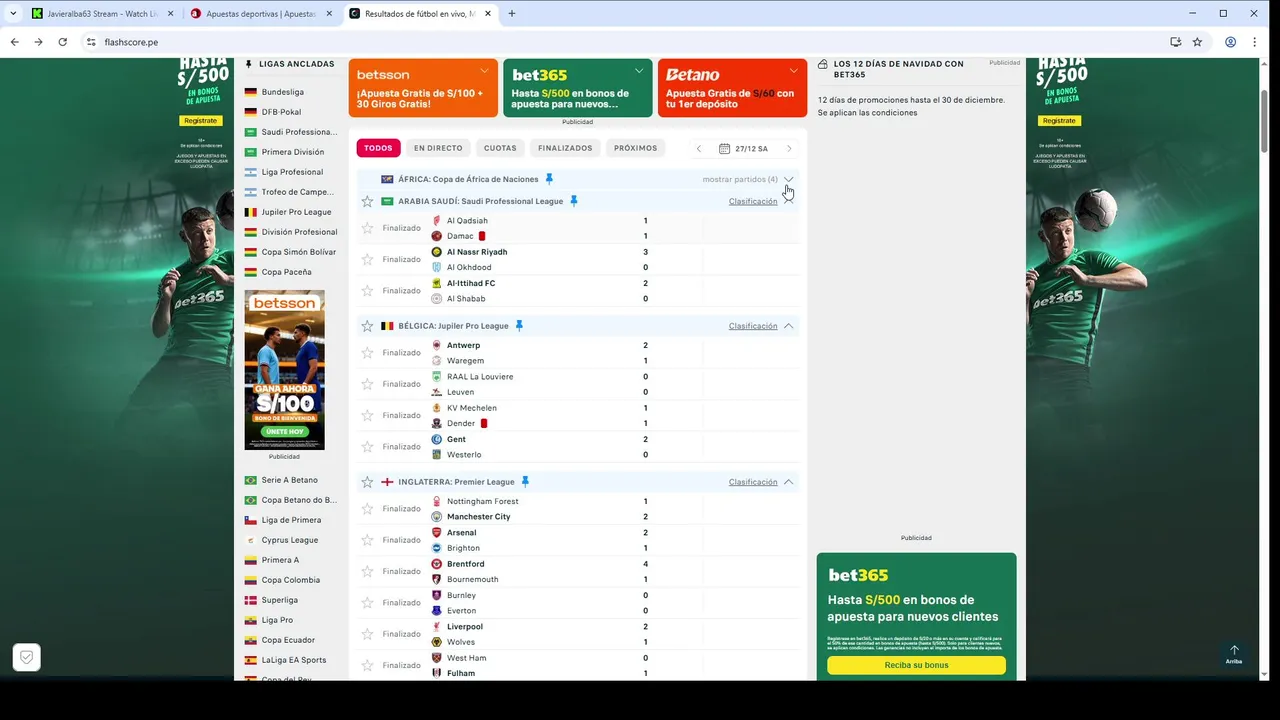Click the site information icon in address bar
1280x720 pixels.
[x=91, y=42]
